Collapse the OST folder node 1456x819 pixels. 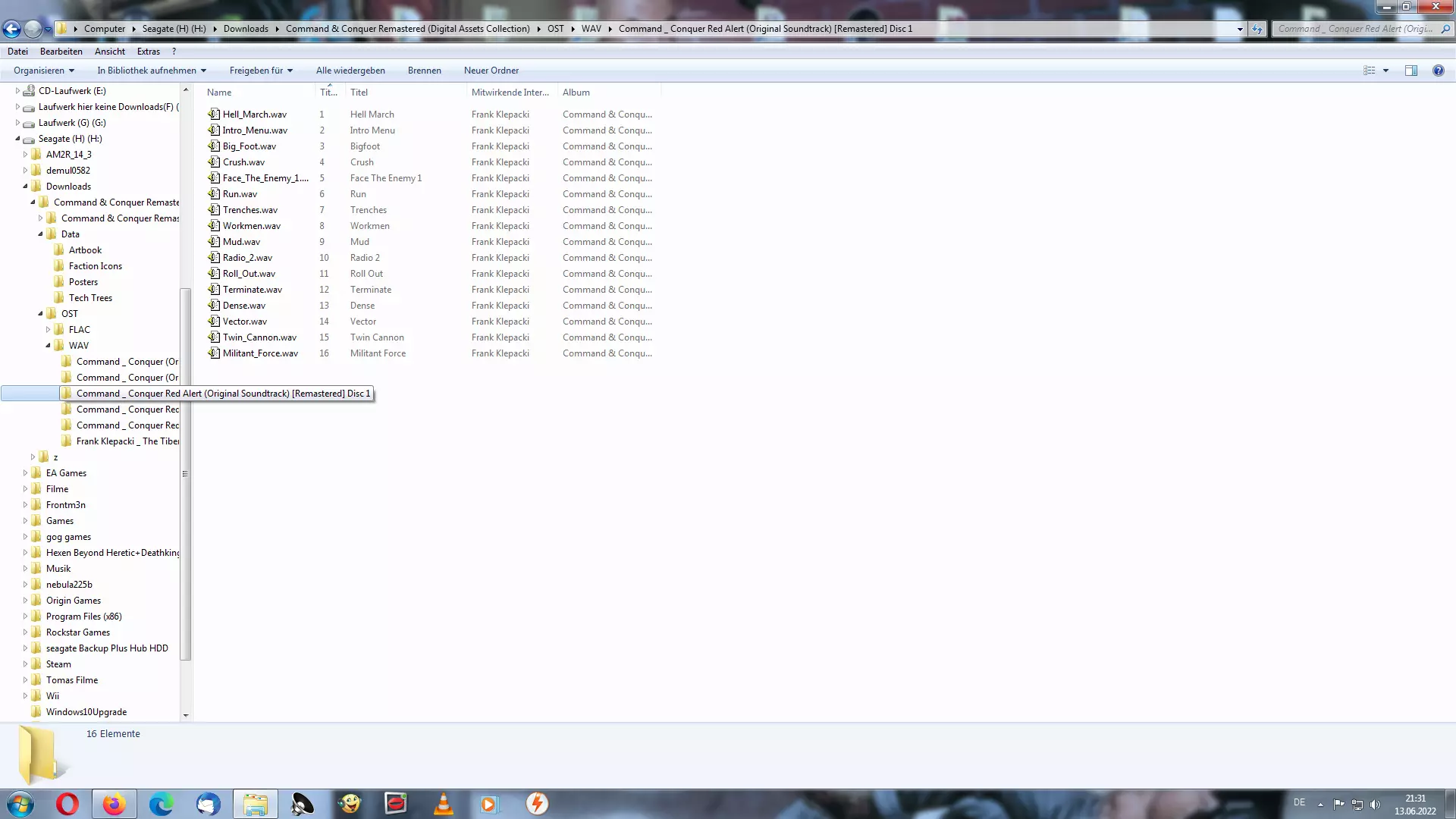[40, 314]
